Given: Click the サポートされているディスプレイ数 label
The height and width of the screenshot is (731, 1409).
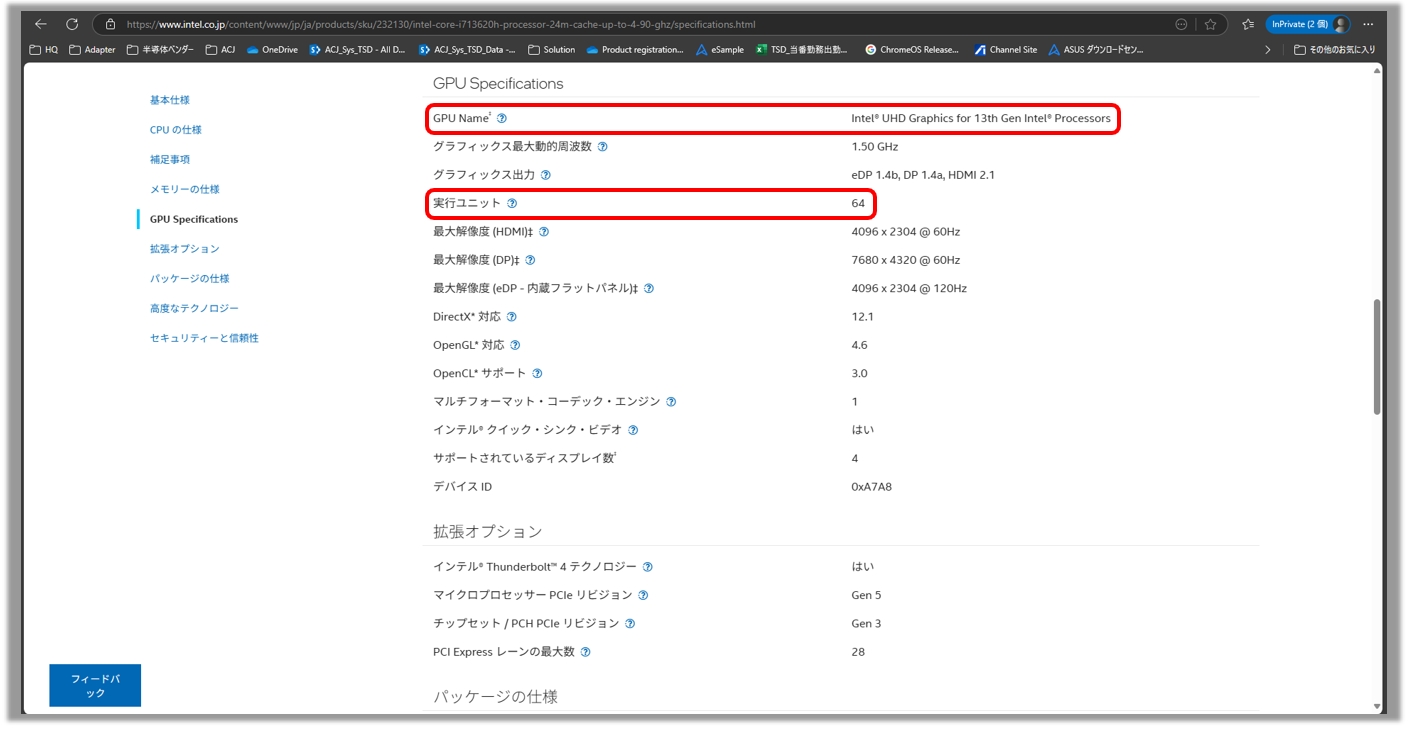Looking at the screenshot, I should tap(525, 458).
